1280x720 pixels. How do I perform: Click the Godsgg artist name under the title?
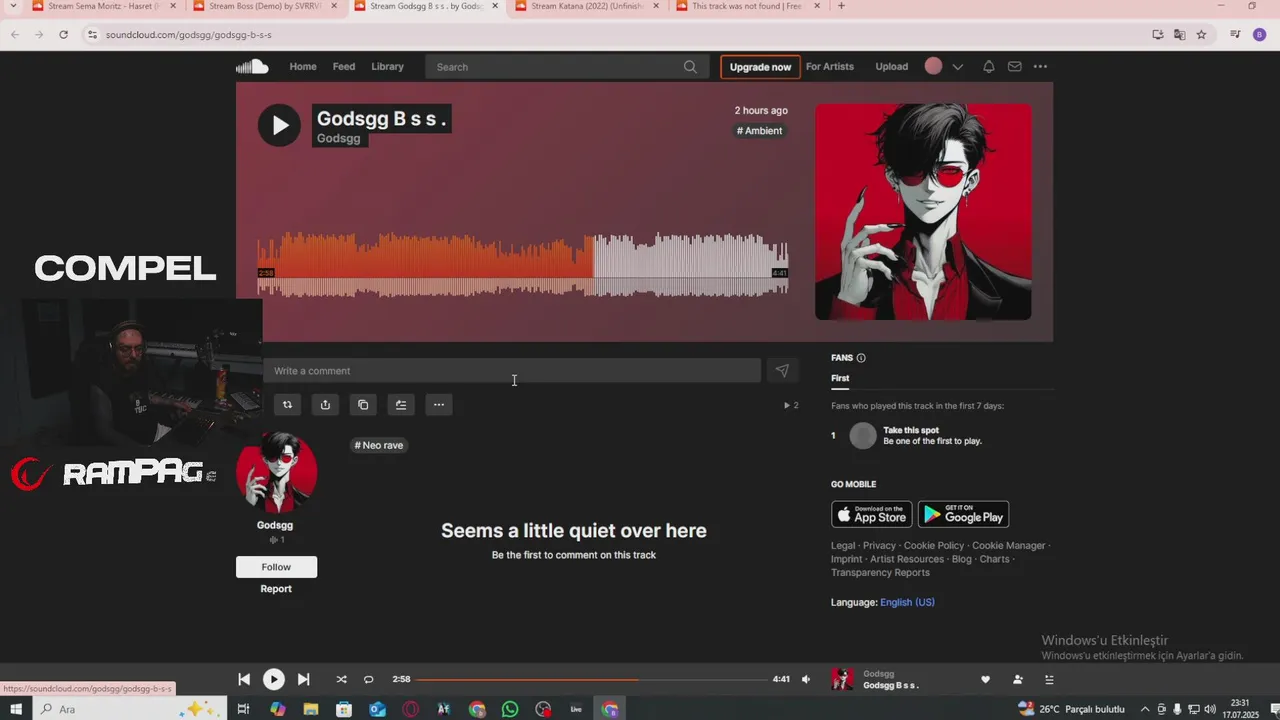point(339,138)
